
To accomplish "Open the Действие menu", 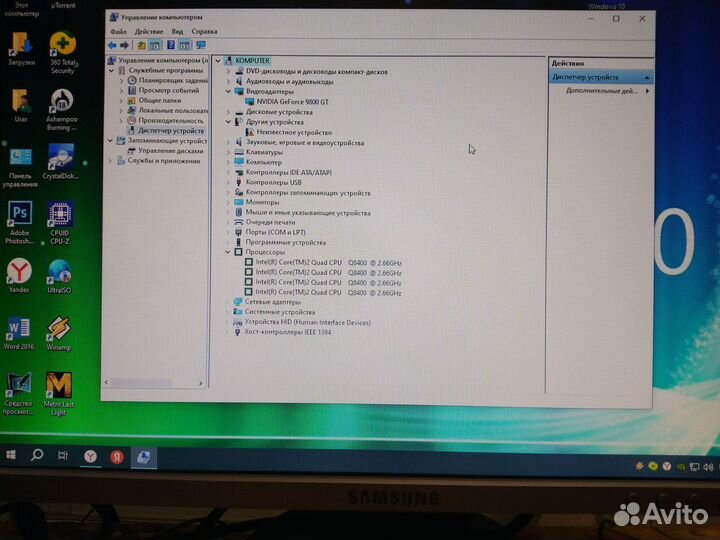I will (149, 32).
